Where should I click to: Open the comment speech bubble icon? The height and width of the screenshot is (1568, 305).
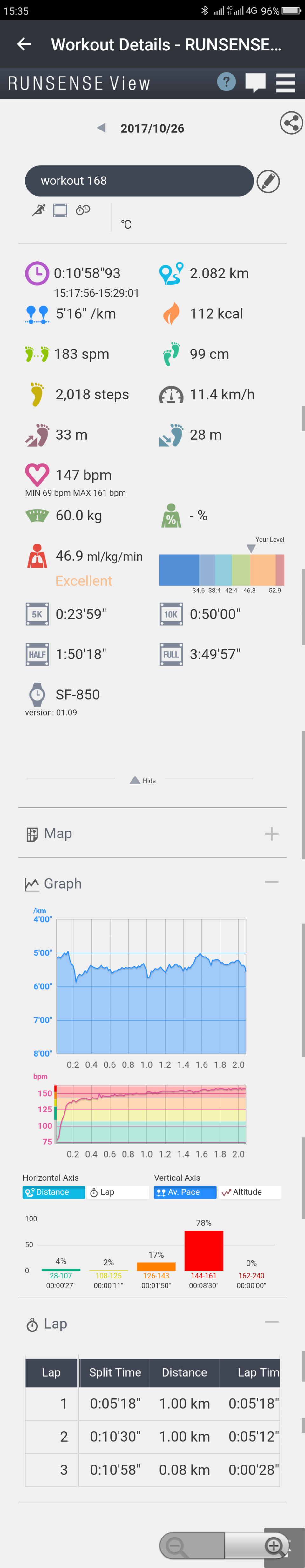pos(255,82)
